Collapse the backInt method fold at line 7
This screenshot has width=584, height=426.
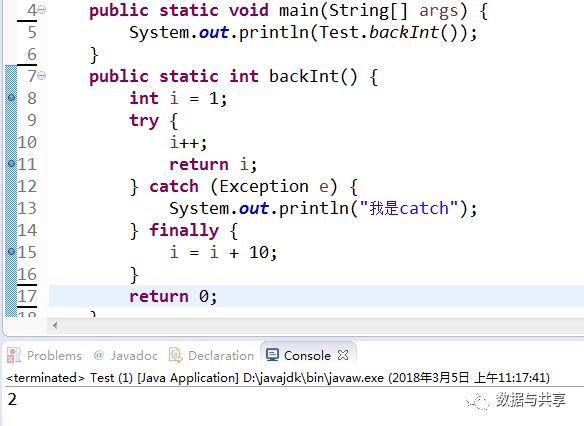(42, 76)
